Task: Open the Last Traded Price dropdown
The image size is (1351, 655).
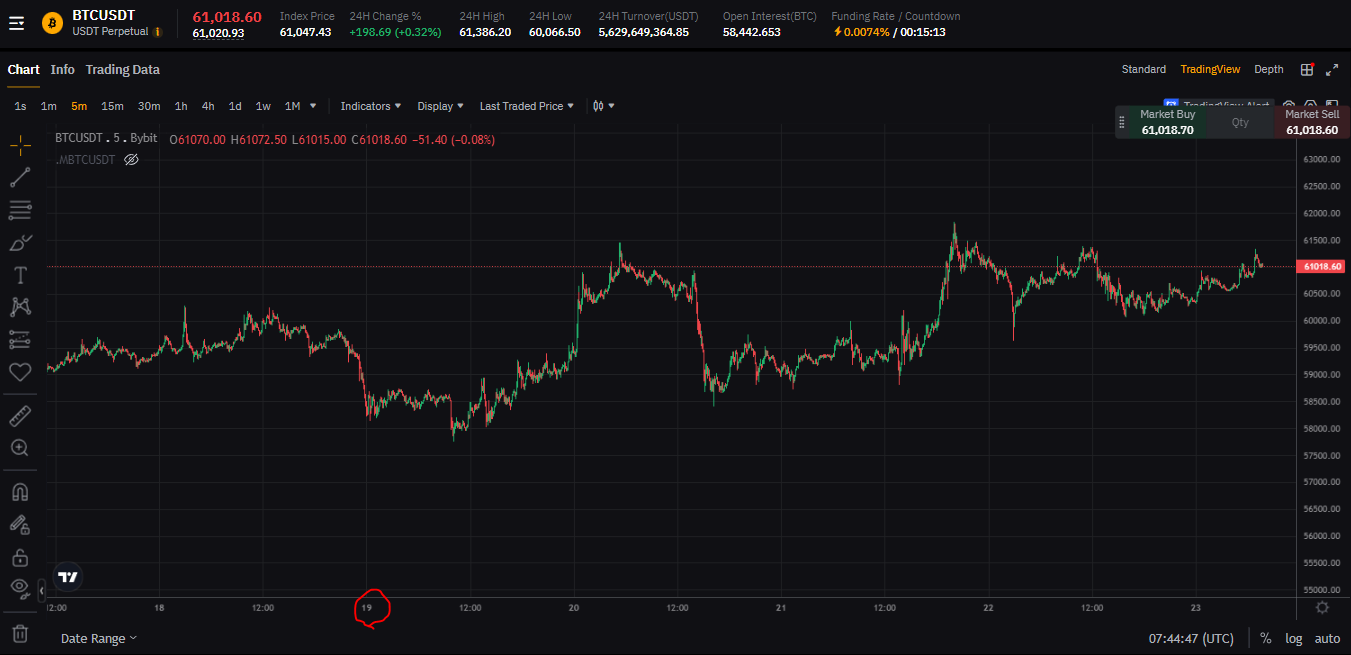Action: 527,106
